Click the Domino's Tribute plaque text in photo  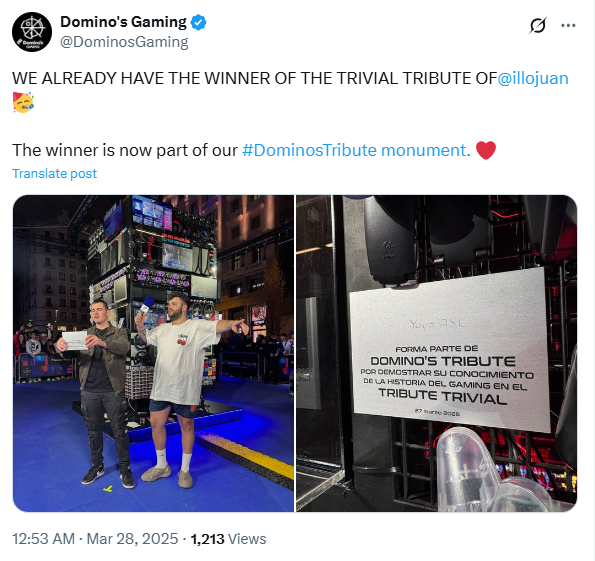click(443, 361)
